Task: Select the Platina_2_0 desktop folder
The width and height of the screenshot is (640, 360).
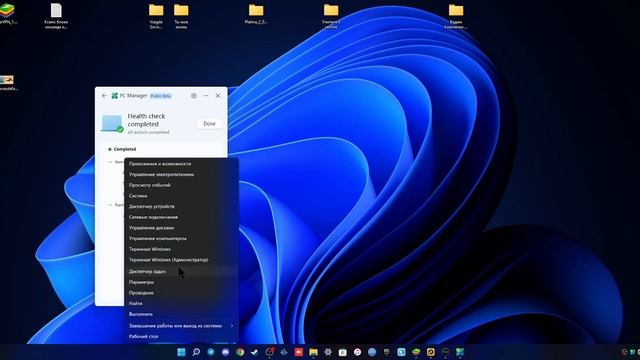Action: pyautogui.click(x=256, y=14)
